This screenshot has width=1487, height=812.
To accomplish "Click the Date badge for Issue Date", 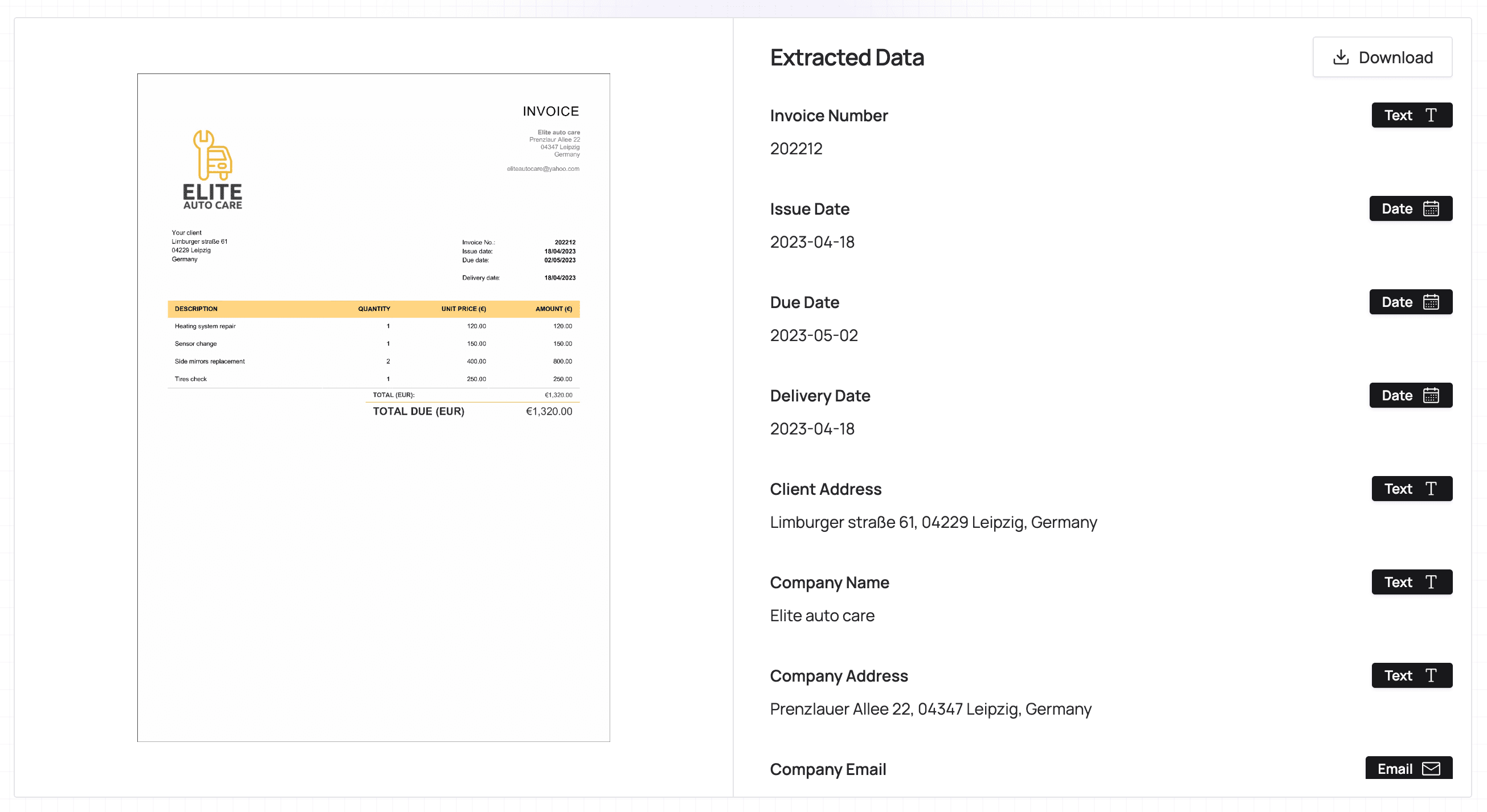I will [1410, 209].
